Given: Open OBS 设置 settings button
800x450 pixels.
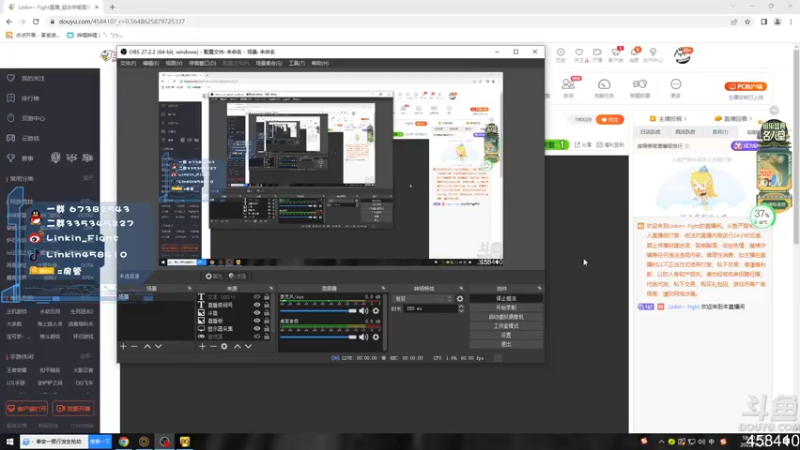Looking at the screenshot, I should [x=506, y=335].
